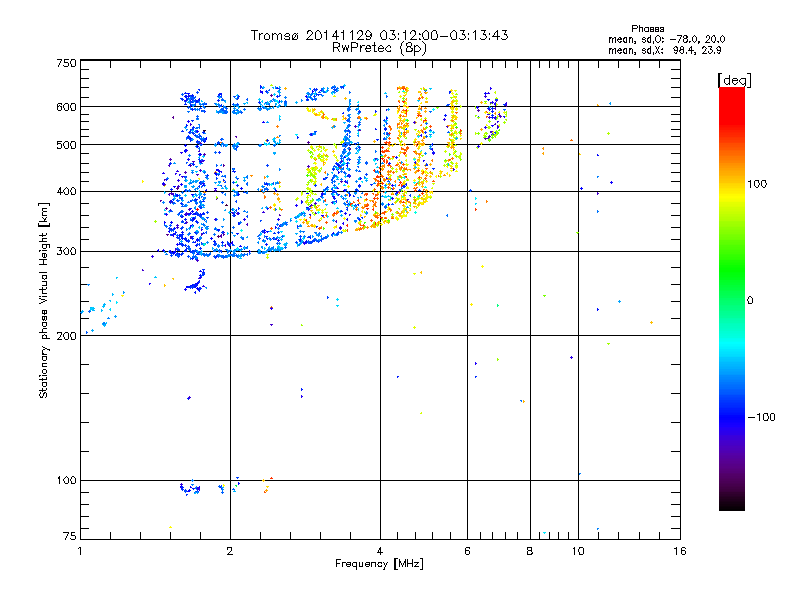Click the "100" degree colorbar label
The width and height of the screenshot is (800, 600).
pos(757,184)
